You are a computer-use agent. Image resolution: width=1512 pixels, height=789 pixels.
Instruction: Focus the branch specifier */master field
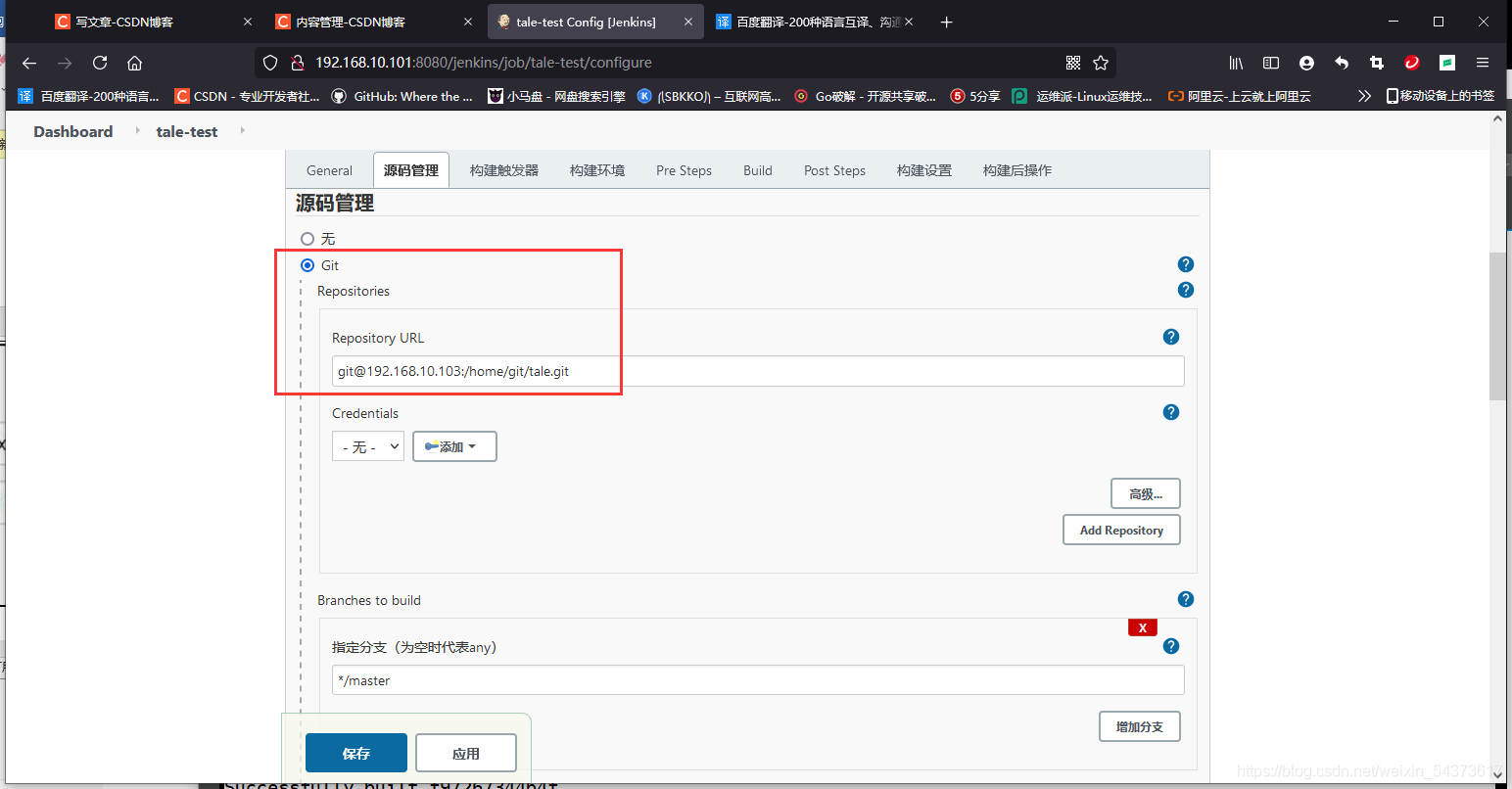coord(758,680)
